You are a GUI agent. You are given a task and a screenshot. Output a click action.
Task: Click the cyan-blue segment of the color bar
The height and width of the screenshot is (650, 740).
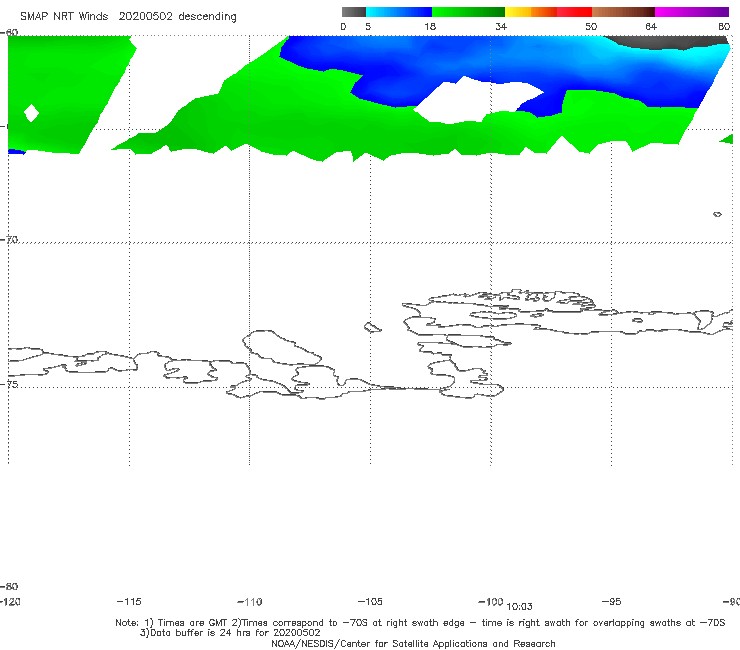tap(399, 12)
